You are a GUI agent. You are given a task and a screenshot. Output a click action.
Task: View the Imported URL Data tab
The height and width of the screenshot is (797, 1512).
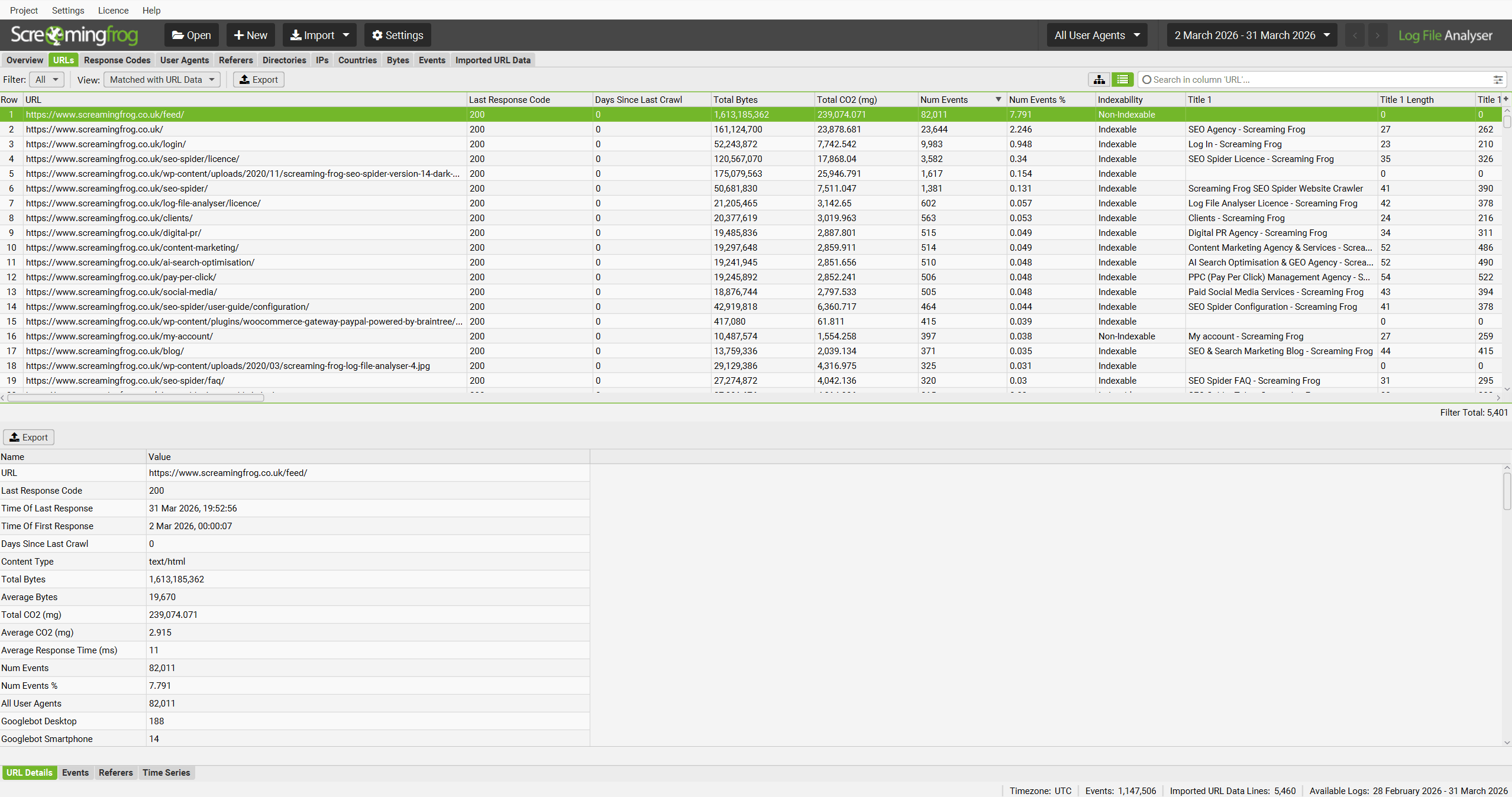[493, 60]
